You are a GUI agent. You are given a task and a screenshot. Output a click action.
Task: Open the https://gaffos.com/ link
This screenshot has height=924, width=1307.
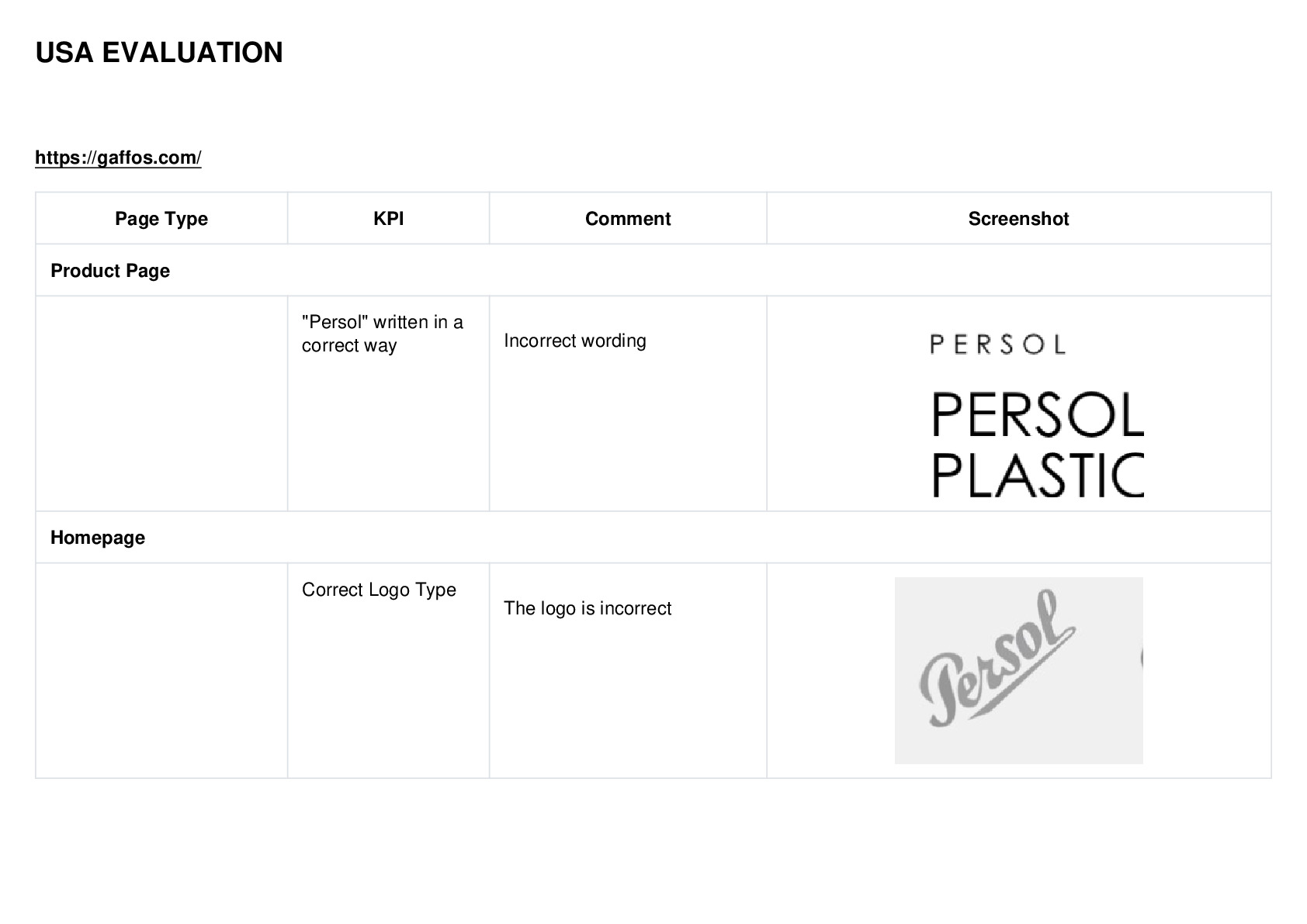[x=118, y=157]
